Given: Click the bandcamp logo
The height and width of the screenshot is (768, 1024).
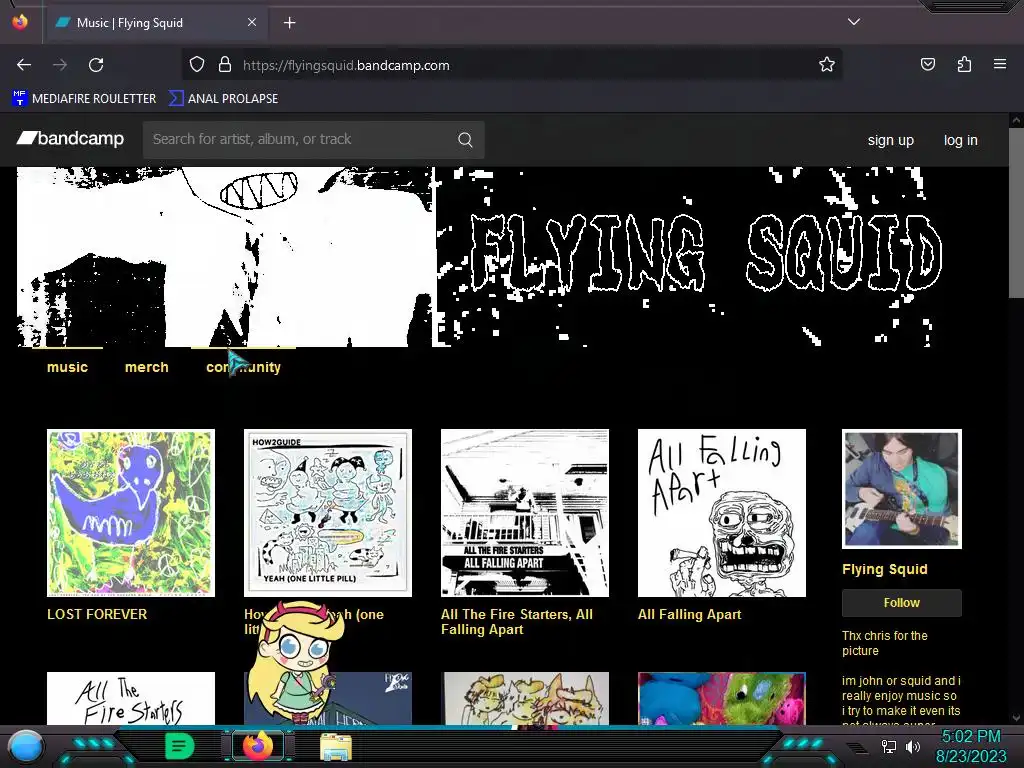Looking at the screenshot, I should pyautogui.click(x=70, y=138).
